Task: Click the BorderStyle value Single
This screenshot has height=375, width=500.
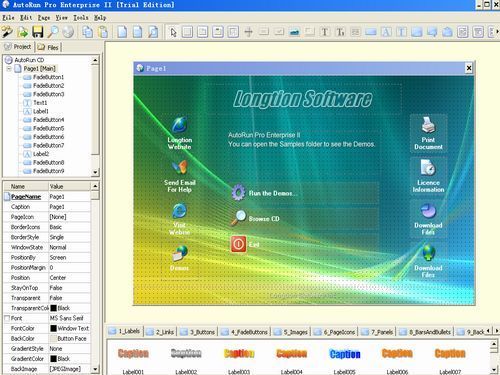Action: (x=69, y=237)
